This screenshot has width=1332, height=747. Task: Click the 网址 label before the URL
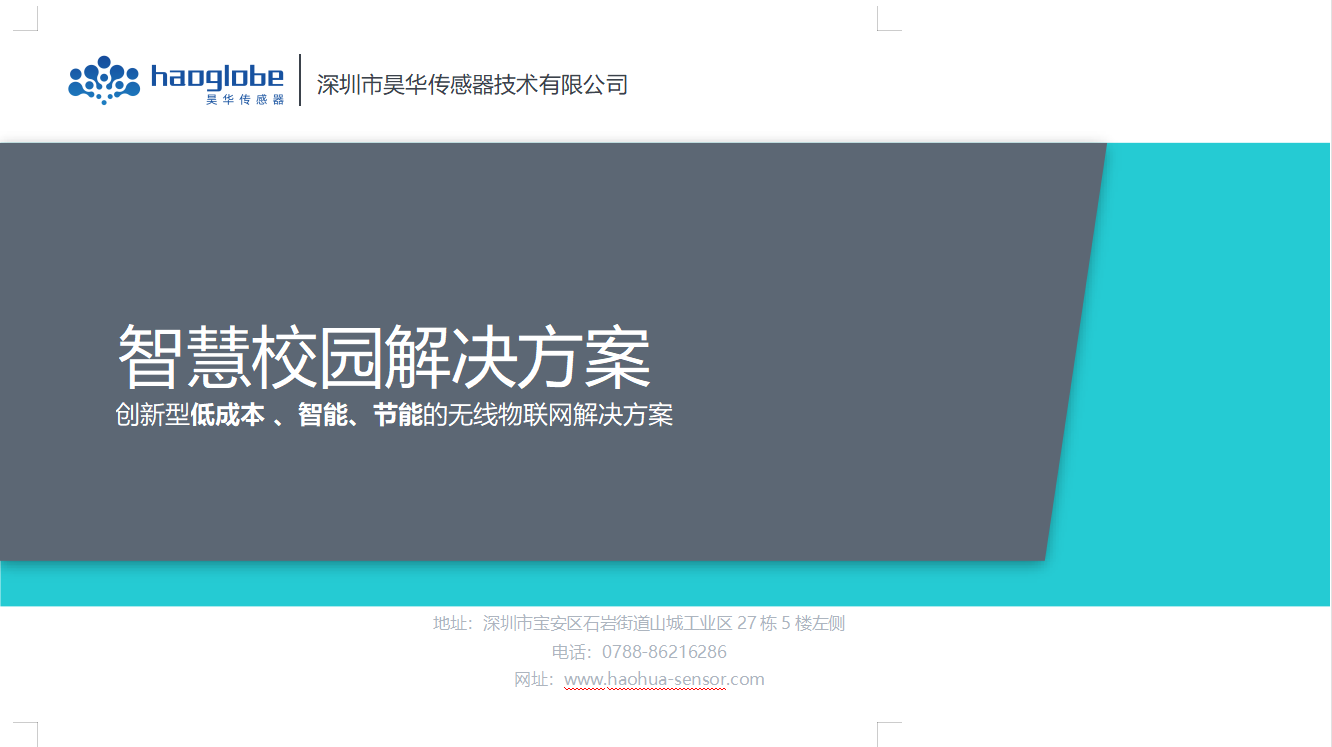[532, 680]
